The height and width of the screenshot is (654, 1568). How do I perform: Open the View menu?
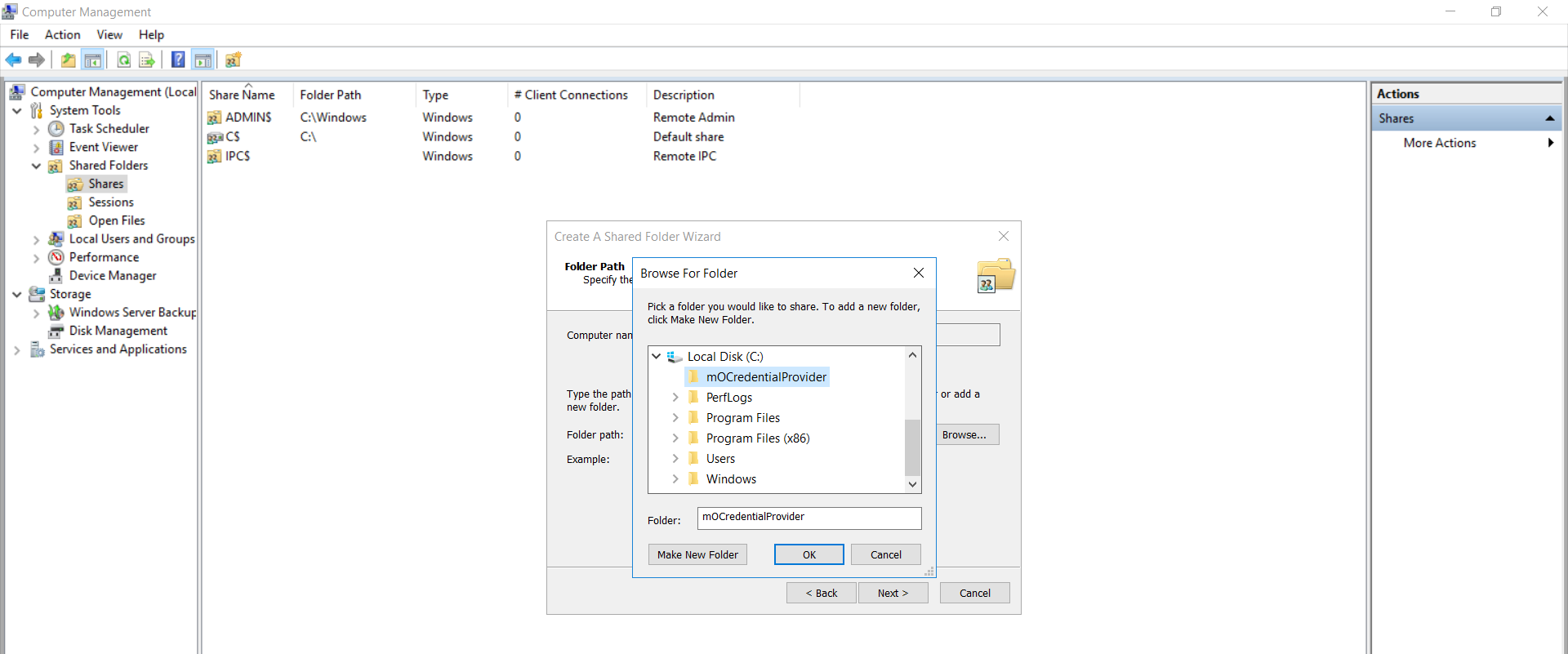[x=109, y=34]
